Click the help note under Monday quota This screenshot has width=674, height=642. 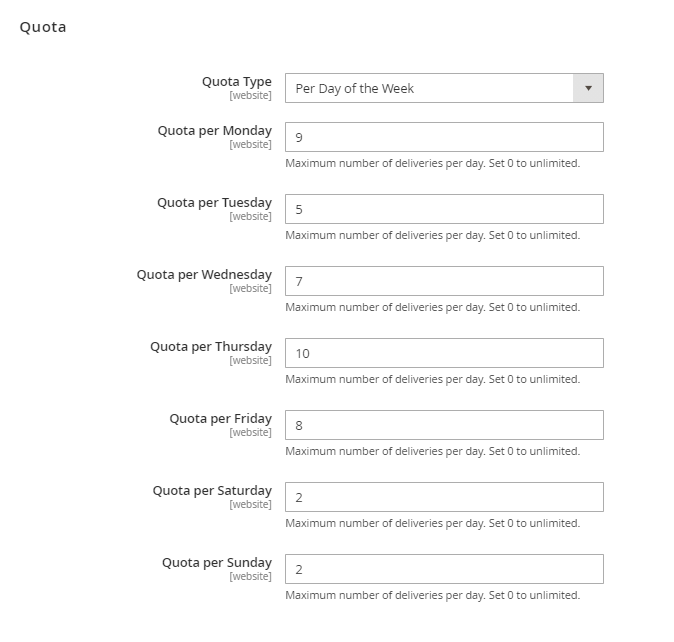pos(432,163)
